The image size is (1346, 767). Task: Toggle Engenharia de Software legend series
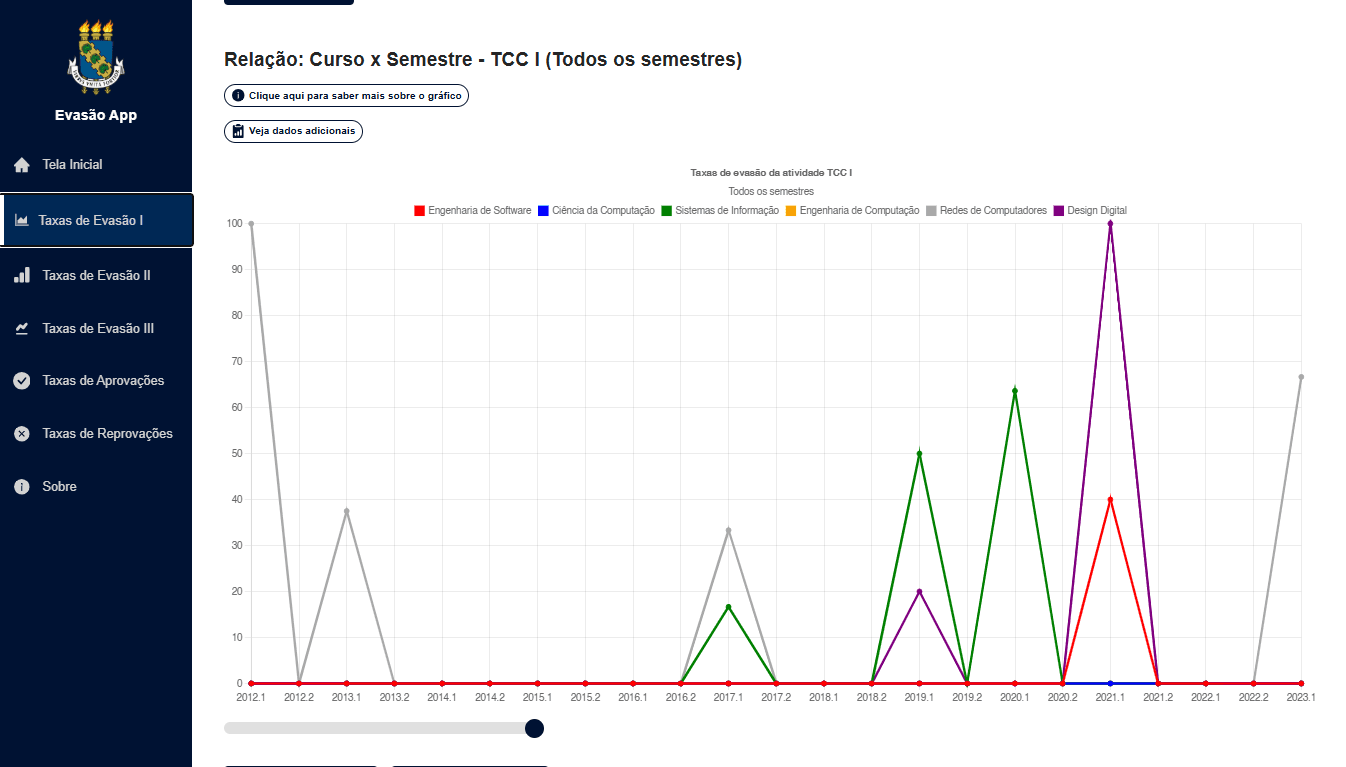pos(472,211)
